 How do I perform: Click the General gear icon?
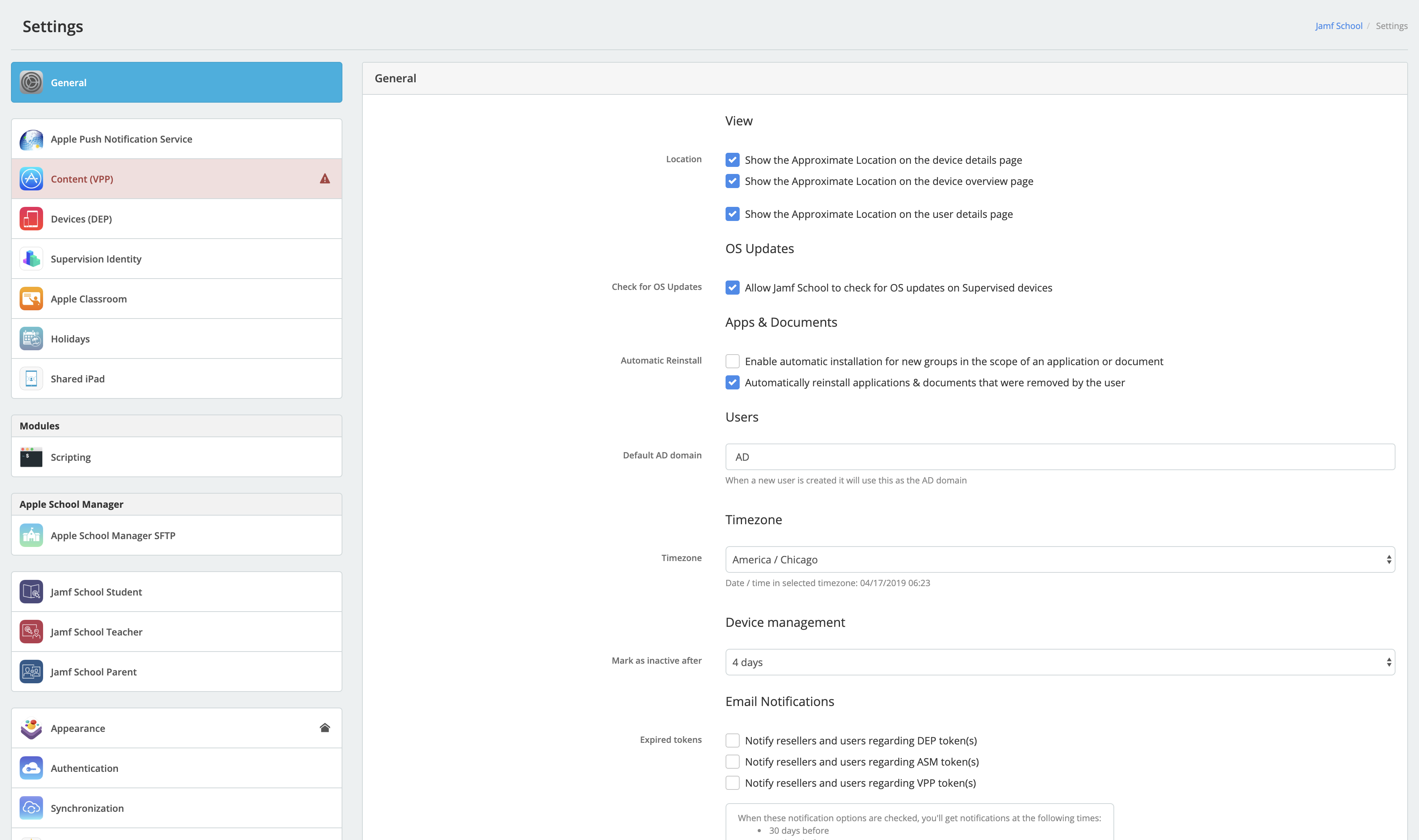31,82
